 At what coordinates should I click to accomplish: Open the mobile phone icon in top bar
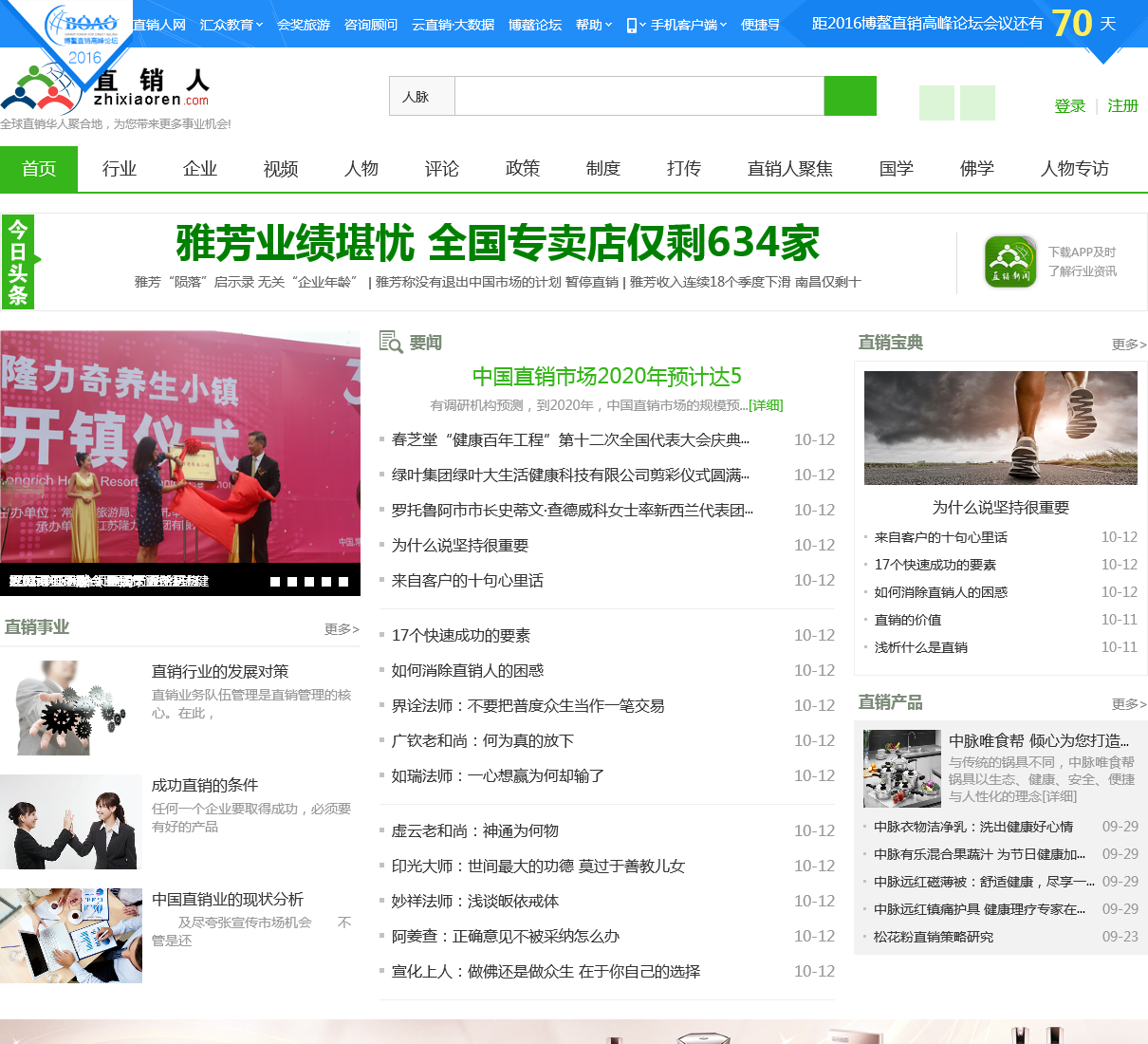pyautogui.click(x=632, y=25)
